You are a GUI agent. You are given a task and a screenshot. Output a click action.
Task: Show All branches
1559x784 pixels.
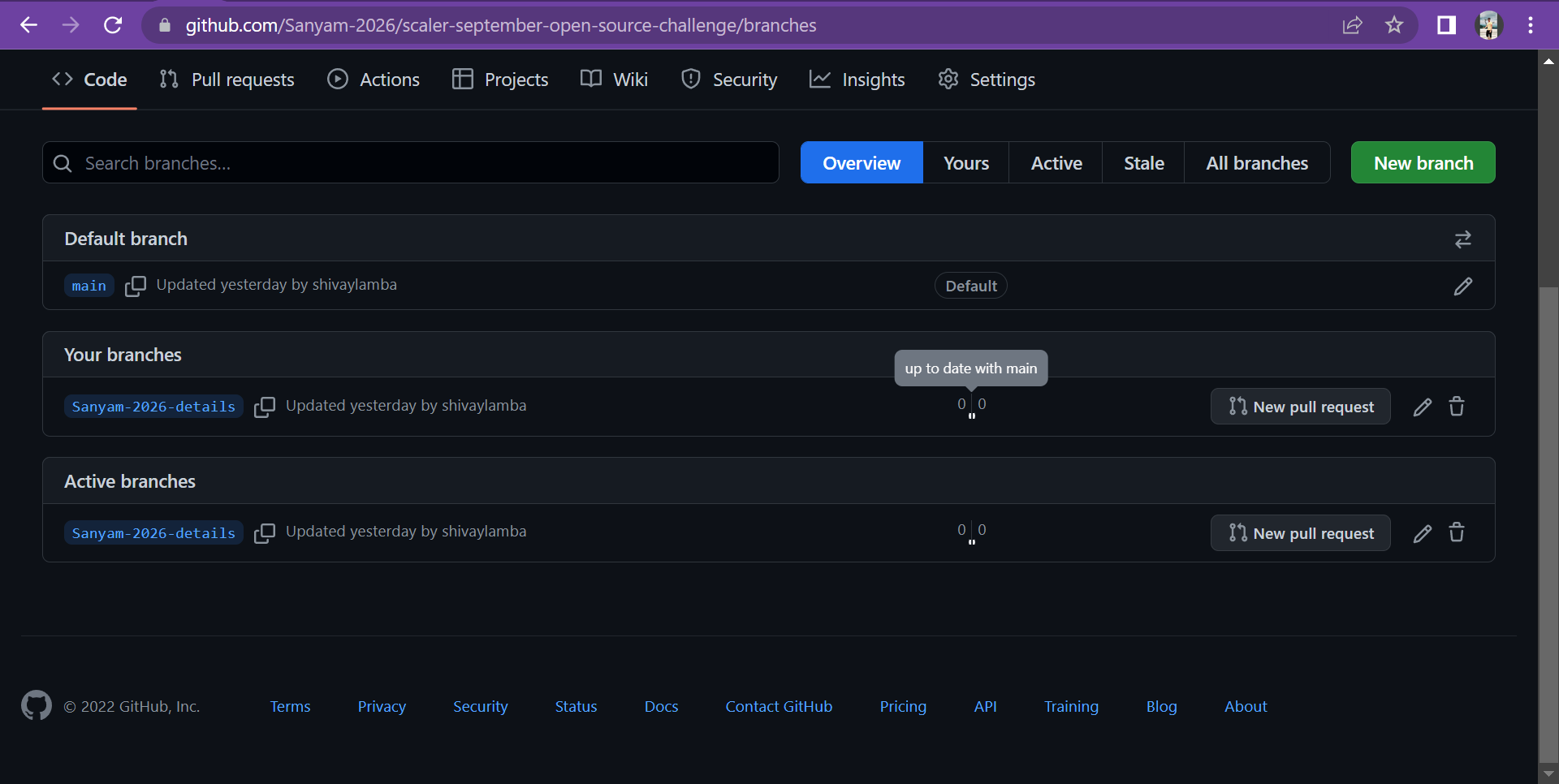click(1257, 162)
